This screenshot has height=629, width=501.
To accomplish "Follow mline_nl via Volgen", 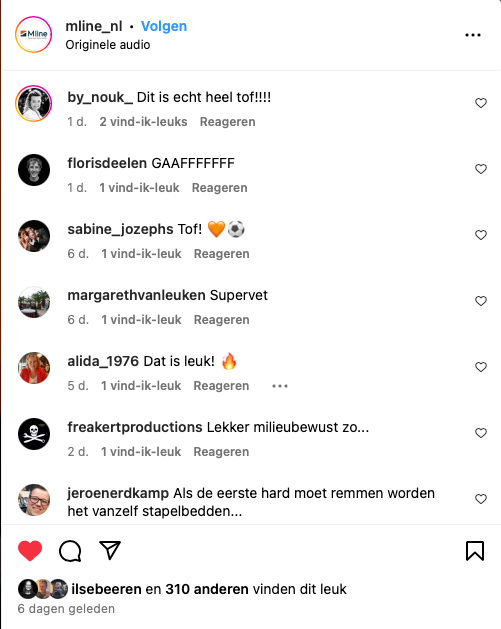I will 164,26.
